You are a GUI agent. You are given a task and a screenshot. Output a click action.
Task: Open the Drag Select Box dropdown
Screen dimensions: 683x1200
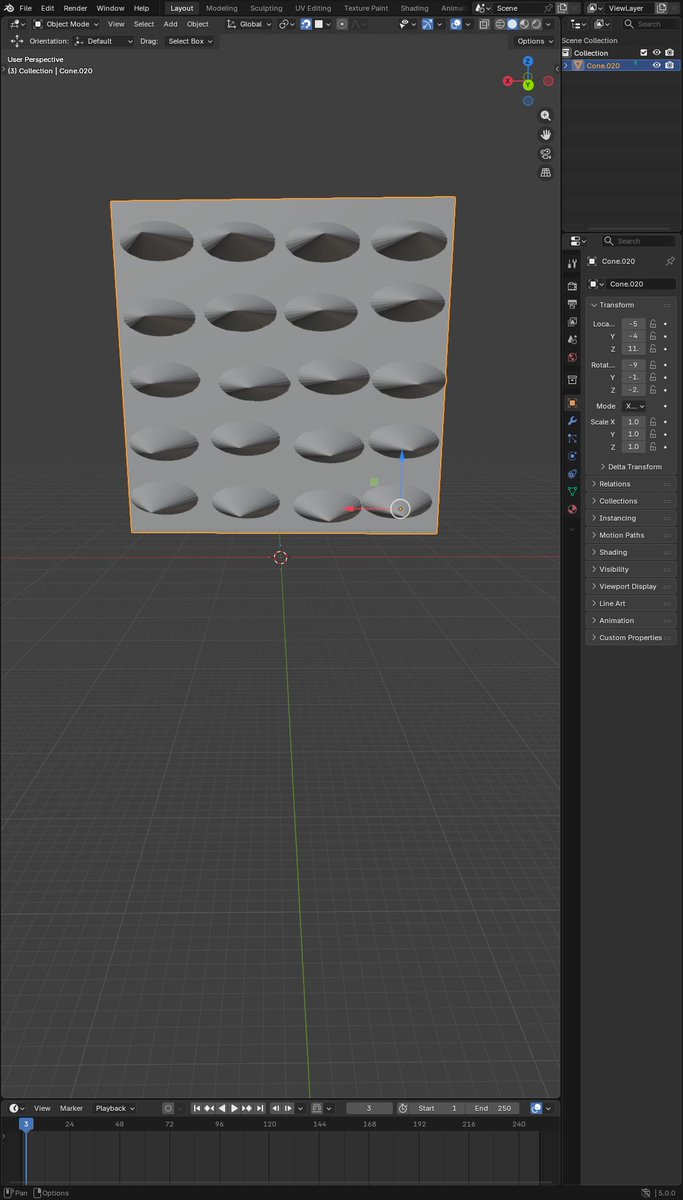[190, 41]
